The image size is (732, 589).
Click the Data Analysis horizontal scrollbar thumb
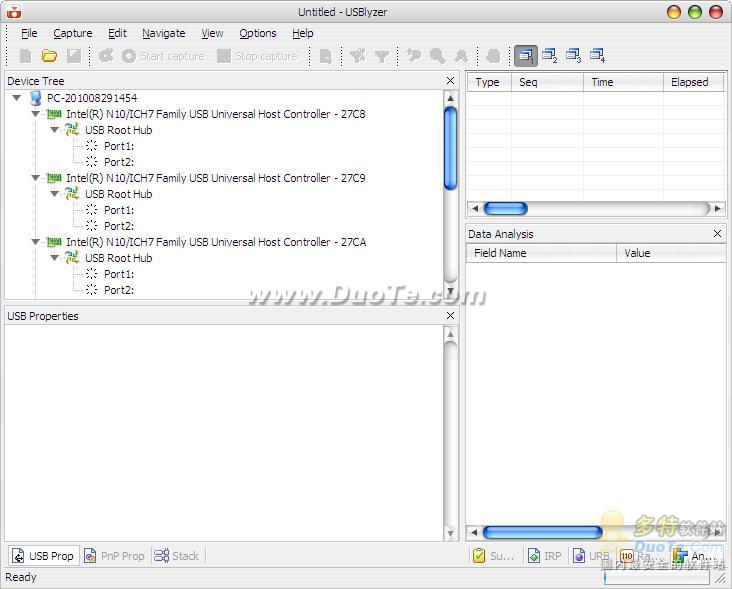point(542,532)
